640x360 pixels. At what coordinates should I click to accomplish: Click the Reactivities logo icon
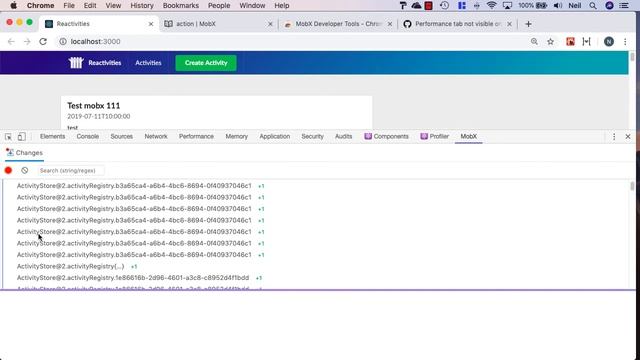pyautogui.click(x=76, y=62)
